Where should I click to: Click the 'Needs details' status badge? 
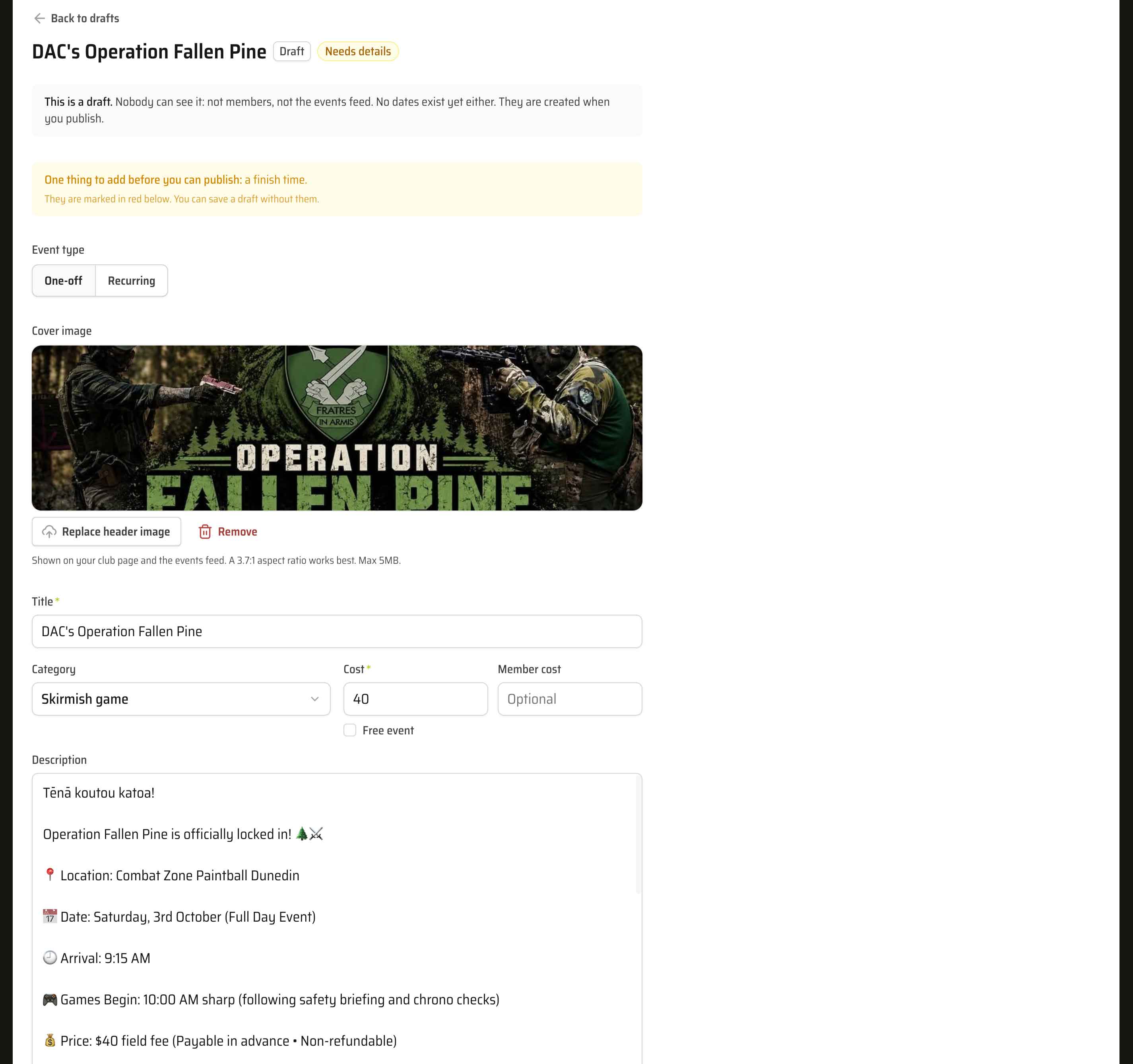(x=358, y=51)
